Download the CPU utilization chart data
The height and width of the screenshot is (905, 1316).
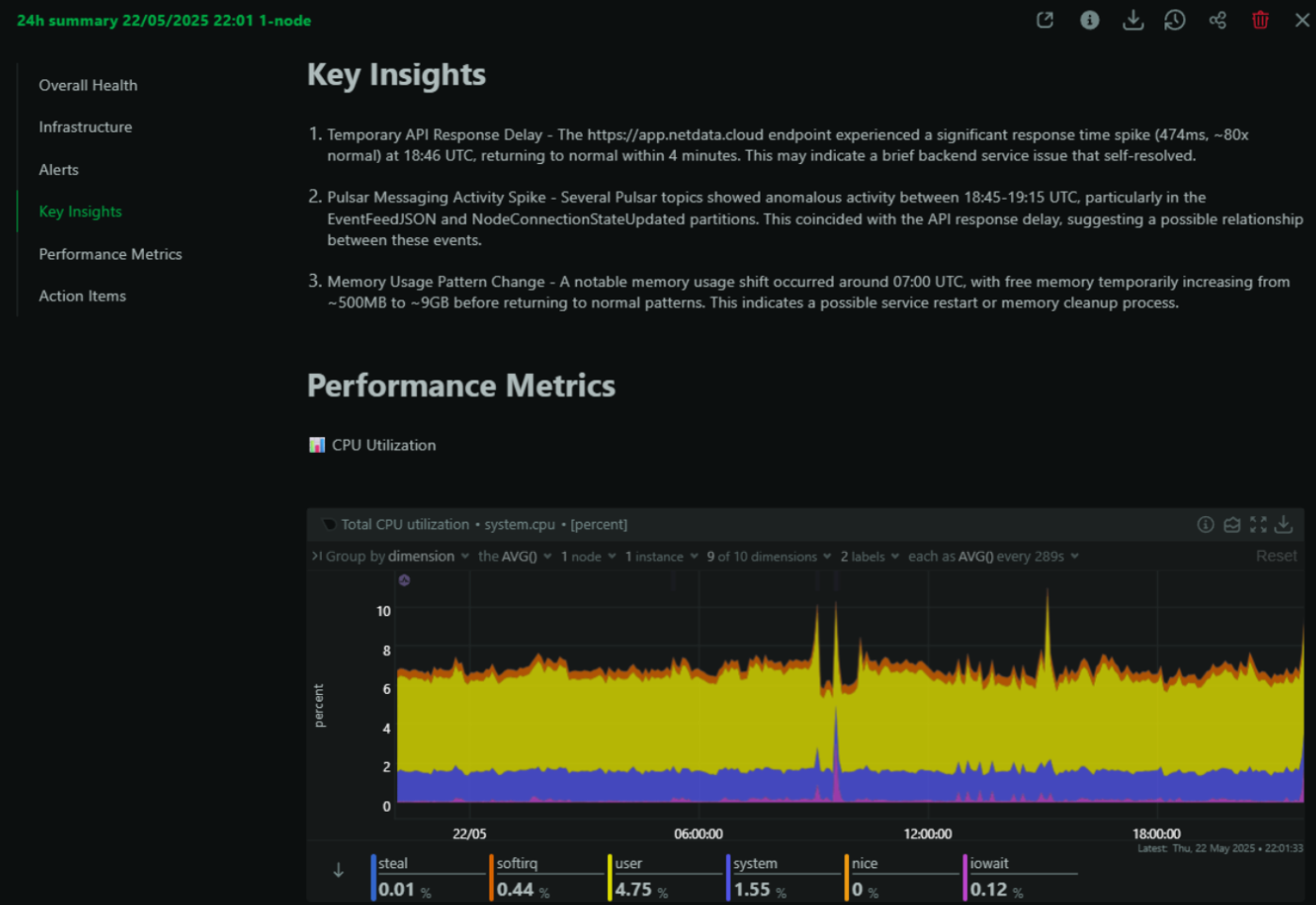tap(1284, 525)
